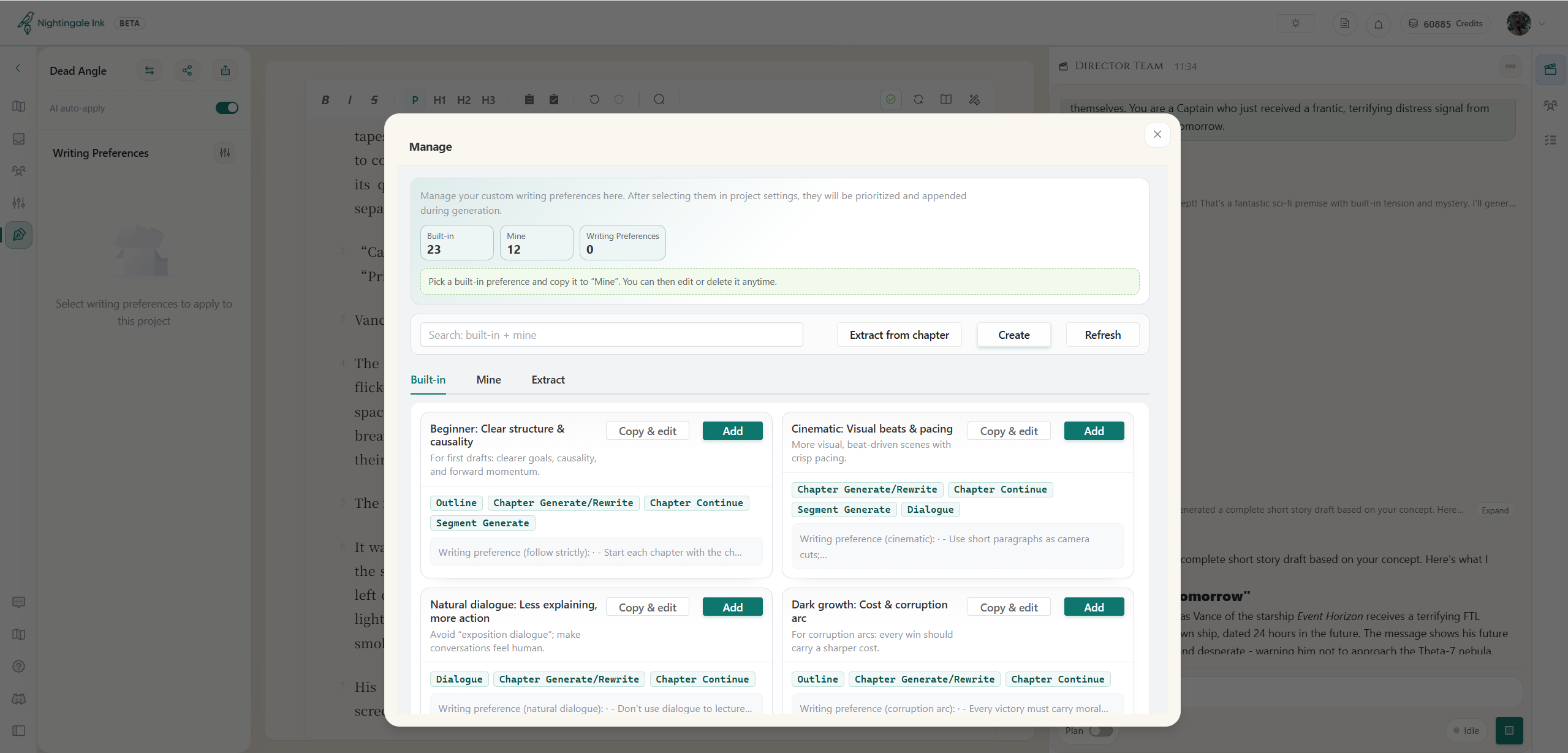
Task: Click the search built-in + mine field
Action: 611,335
